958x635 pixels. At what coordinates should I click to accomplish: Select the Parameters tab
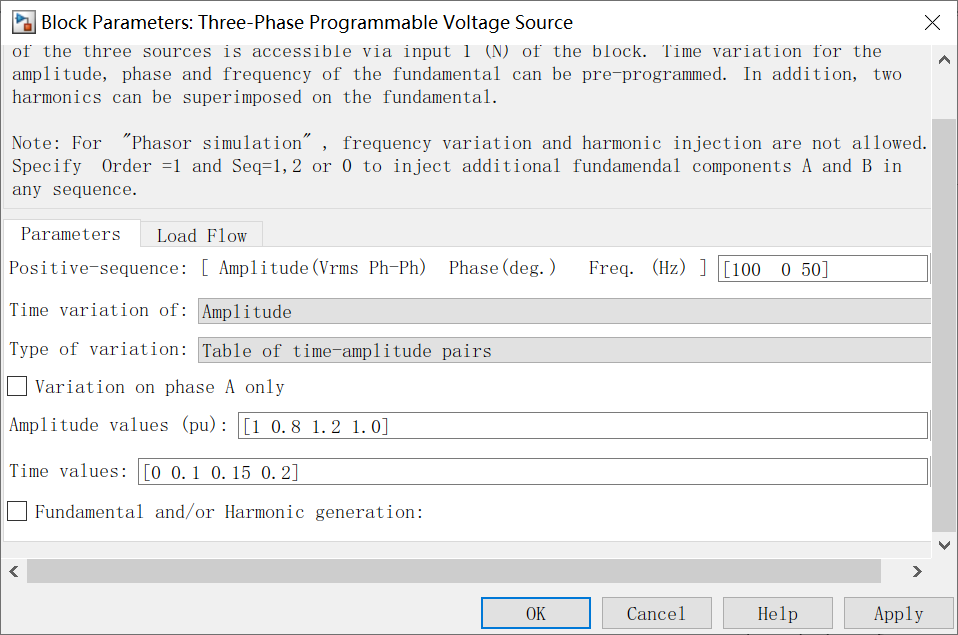coord(70,233)
